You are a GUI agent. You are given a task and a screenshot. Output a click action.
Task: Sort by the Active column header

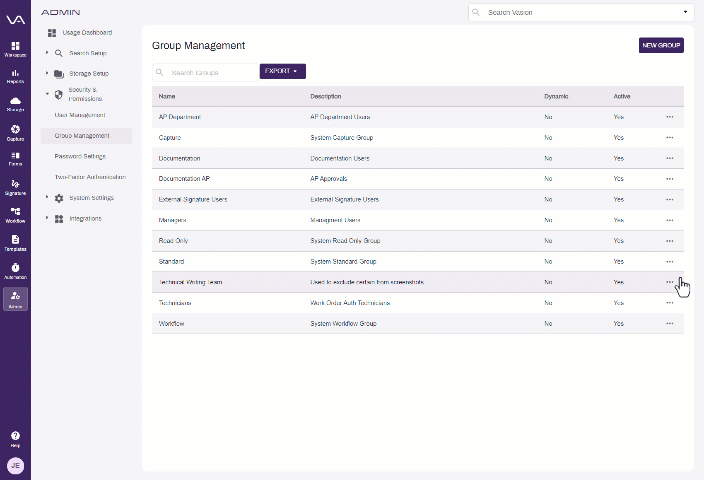click(622, 96)
